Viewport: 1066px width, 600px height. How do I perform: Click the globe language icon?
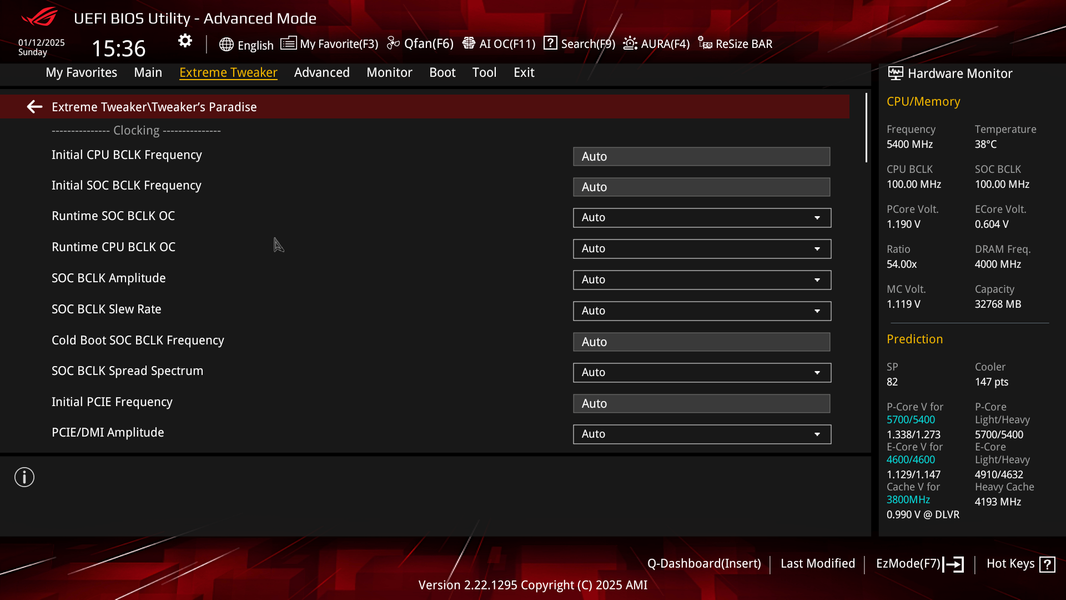point(226,45)
